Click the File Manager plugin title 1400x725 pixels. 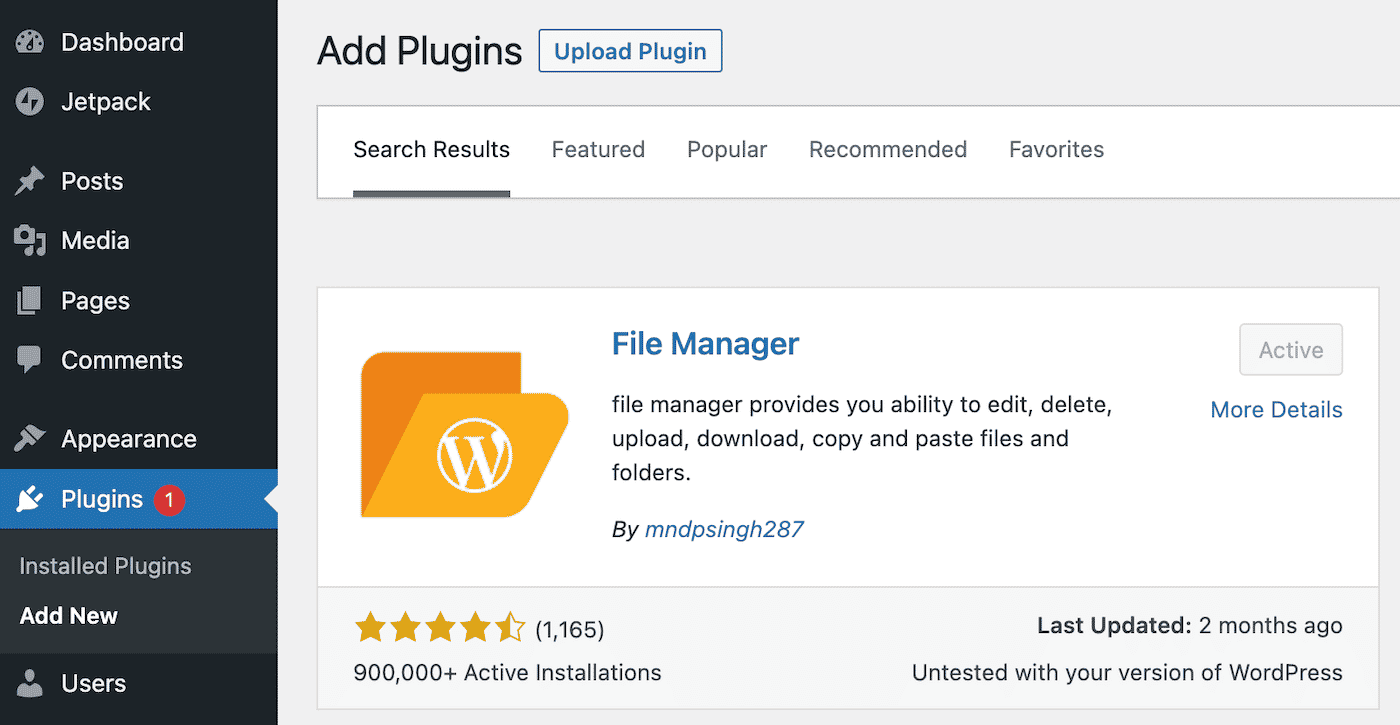[705, 343]
